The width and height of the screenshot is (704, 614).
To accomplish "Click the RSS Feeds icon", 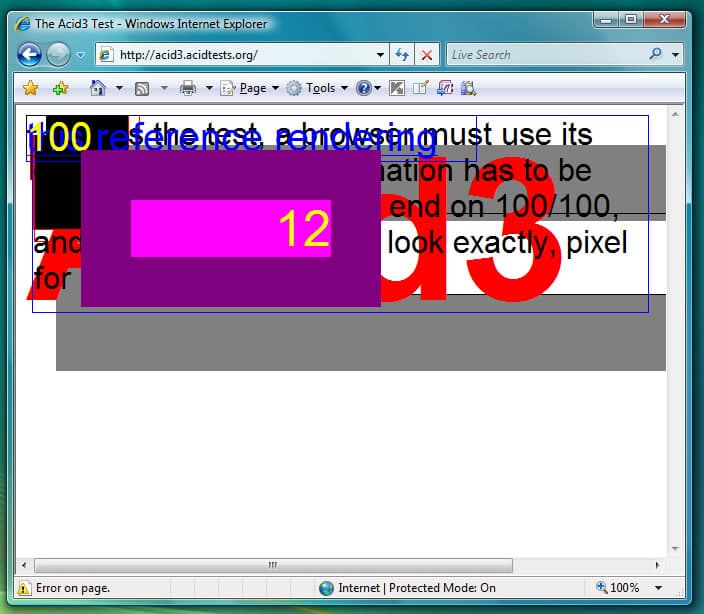I will click(x=142, y=88).
